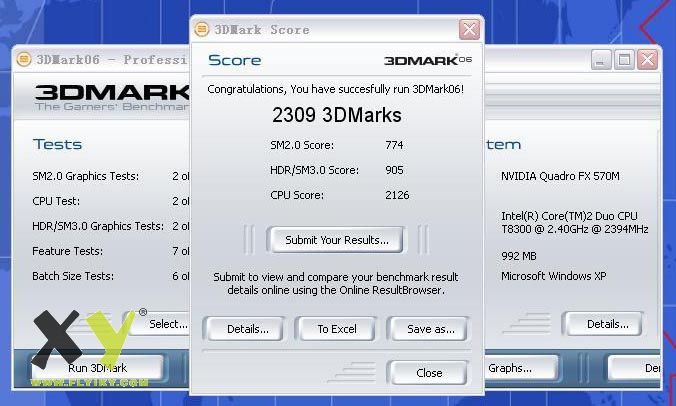The height and width of the screenshot is (406, 676).
Task: Close the 3DMark Score dialog via X
Action: [x=469, y=30]
